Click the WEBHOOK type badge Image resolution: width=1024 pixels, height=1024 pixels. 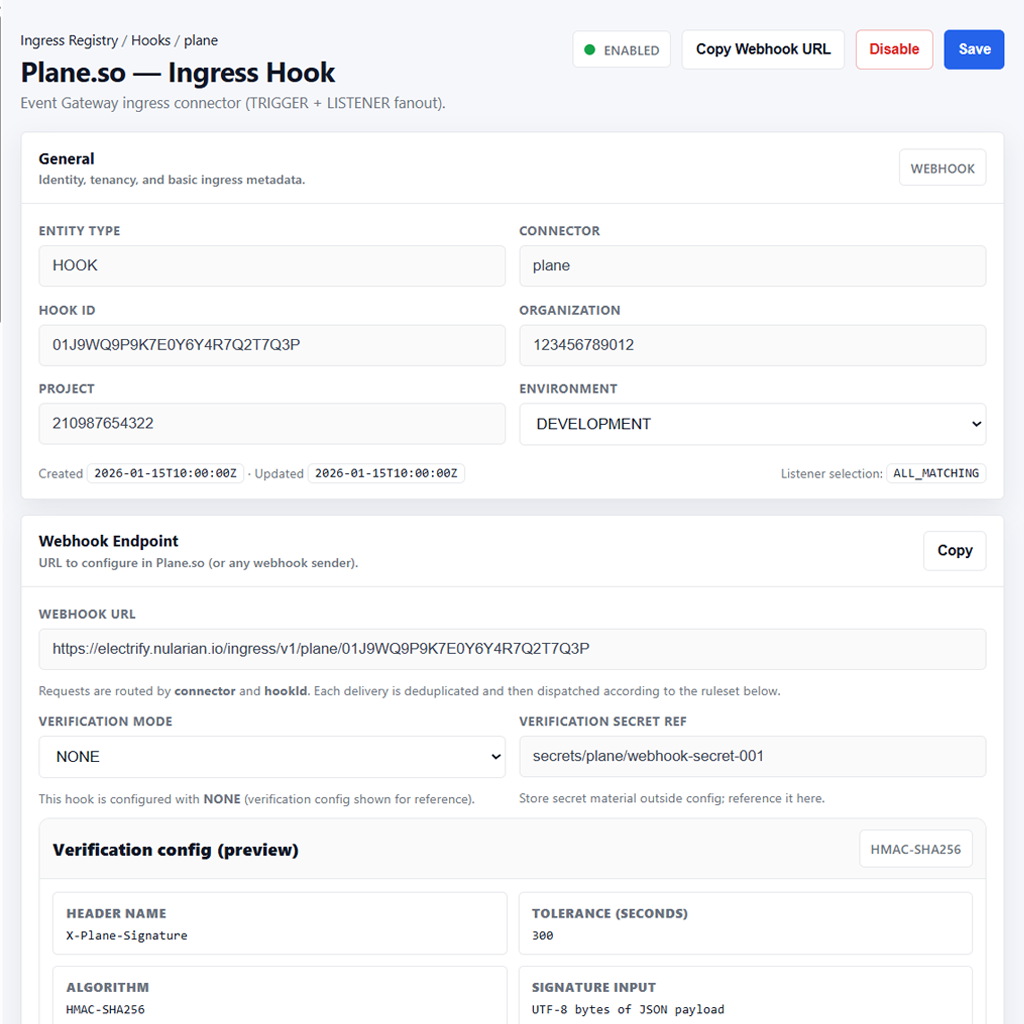pos(942,168)
